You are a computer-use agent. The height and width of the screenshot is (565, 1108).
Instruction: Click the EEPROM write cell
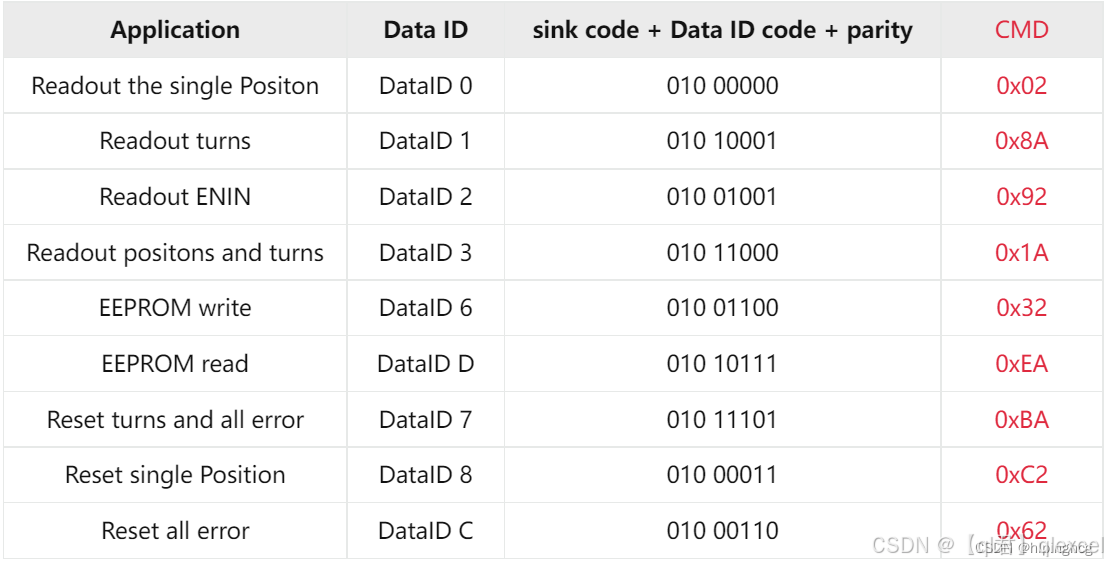tap(175, 308)
